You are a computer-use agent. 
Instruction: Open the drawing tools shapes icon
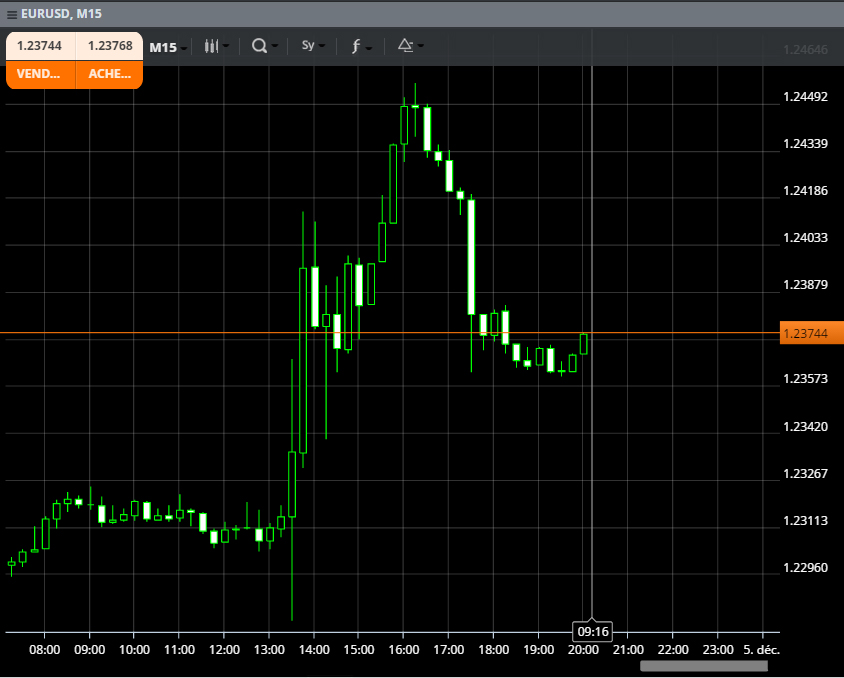[x=405, y=46]
